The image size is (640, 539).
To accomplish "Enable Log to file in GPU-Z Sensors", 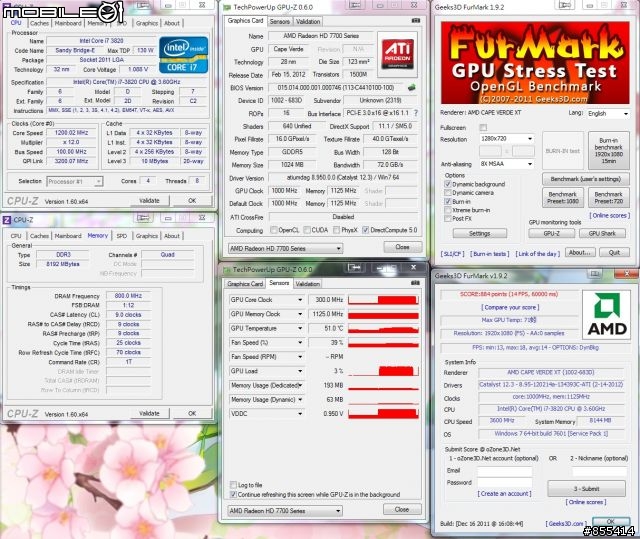I will click(233, 485).
